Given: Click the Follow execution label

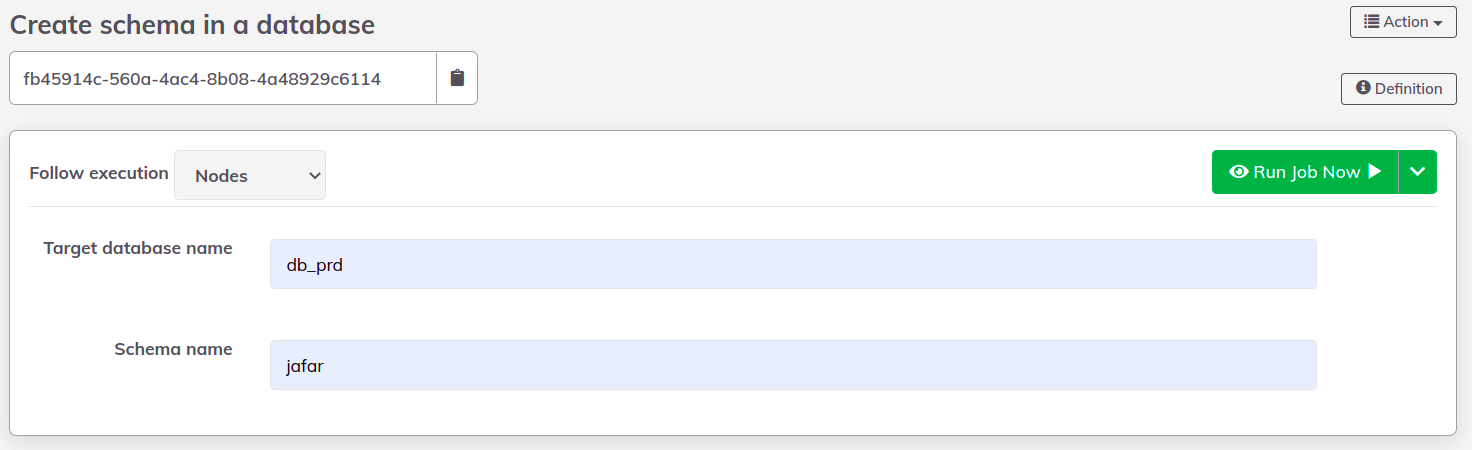Looking at the screenshot, I should 99,173.
